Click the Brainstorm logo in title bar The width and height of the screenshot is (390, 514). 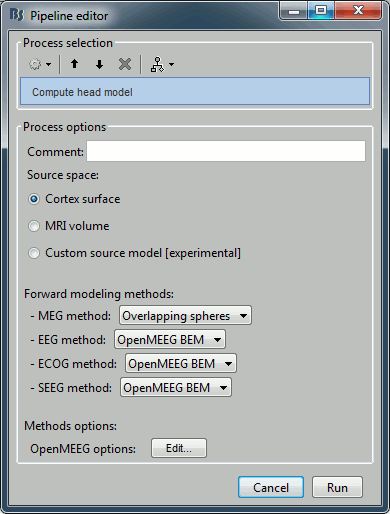[x=17, y=15]
